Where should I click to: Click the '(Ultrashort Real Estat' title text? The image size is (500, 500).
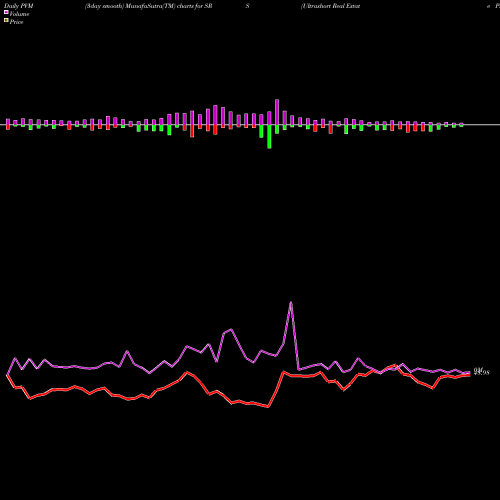click(x=330, y=6)
